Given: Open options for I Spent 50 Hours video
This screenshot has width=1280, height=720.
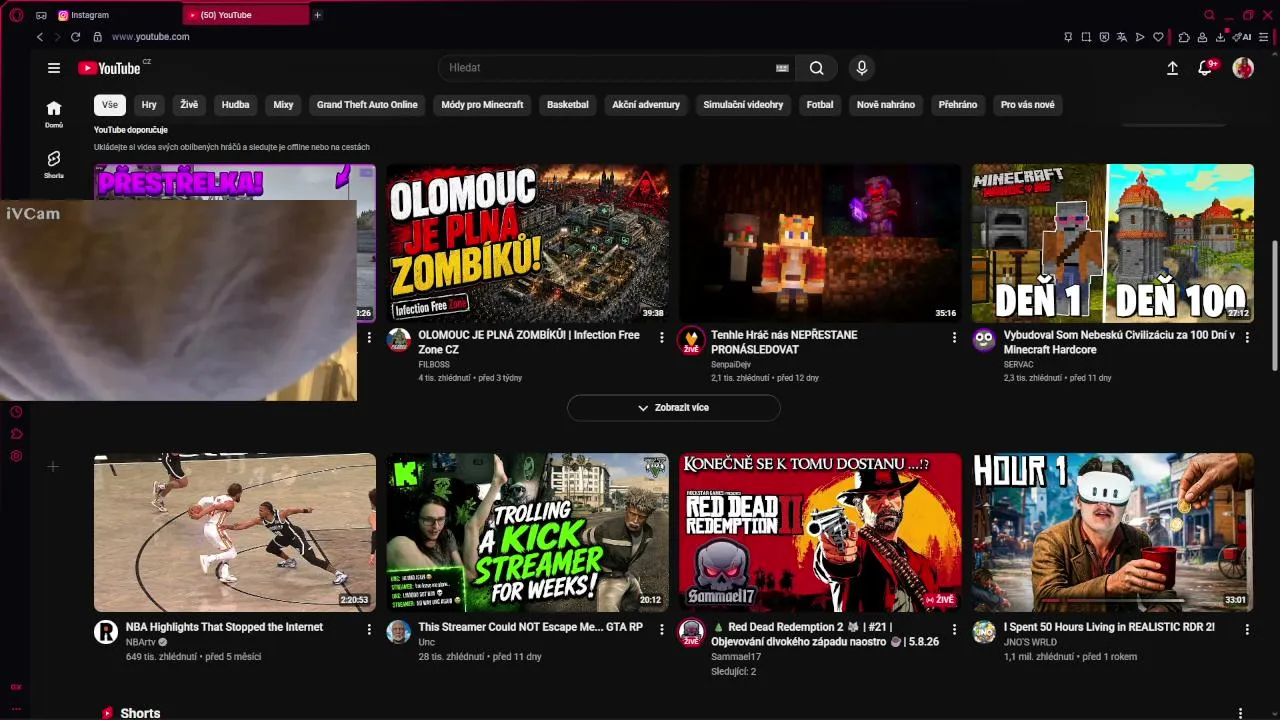Looking at the screenshot, I should click(x=1247, y=630).
